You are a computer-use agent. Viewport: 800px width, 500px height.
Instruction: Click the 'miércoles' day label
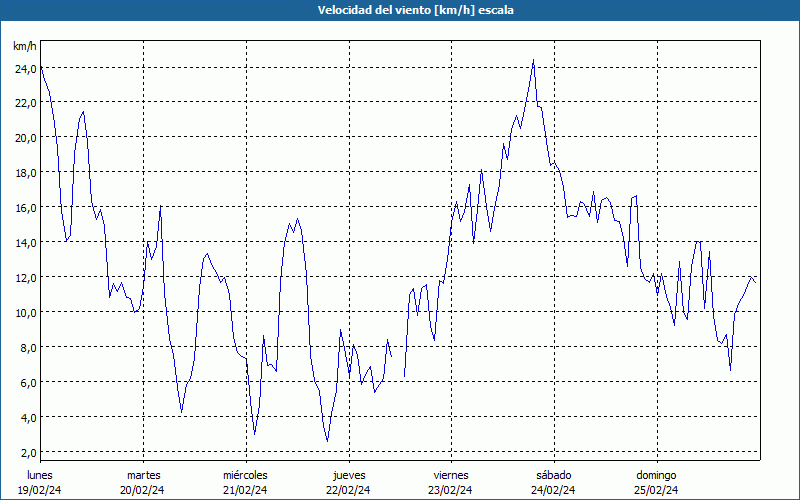click(x=245, y=475)
